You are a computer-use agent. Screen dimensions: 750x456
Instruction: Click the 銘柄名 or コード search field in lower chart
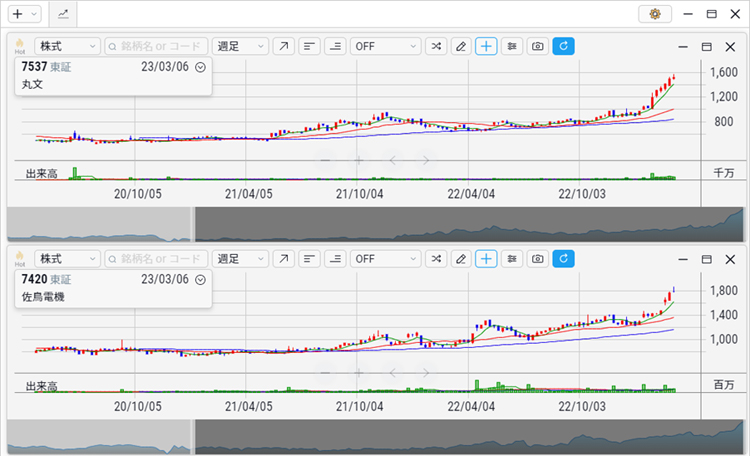[156, 258]
